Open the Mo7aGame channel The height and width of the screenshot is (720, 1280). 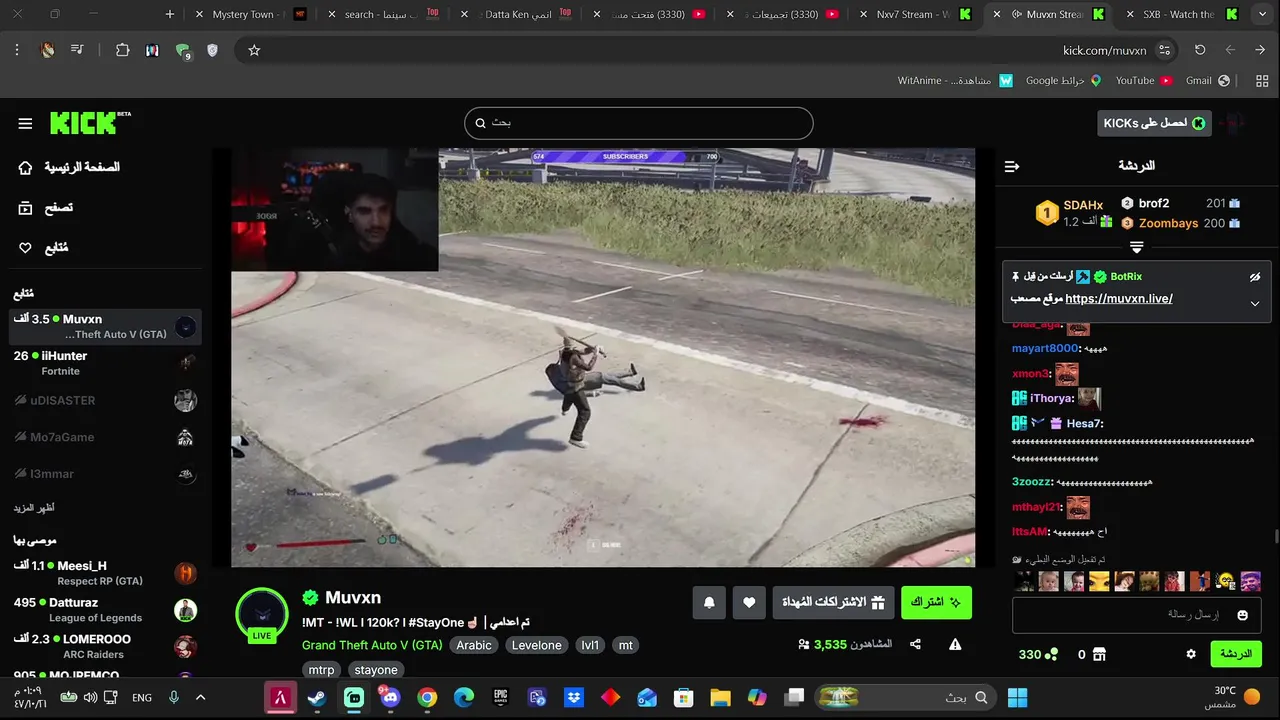point(105,437)
